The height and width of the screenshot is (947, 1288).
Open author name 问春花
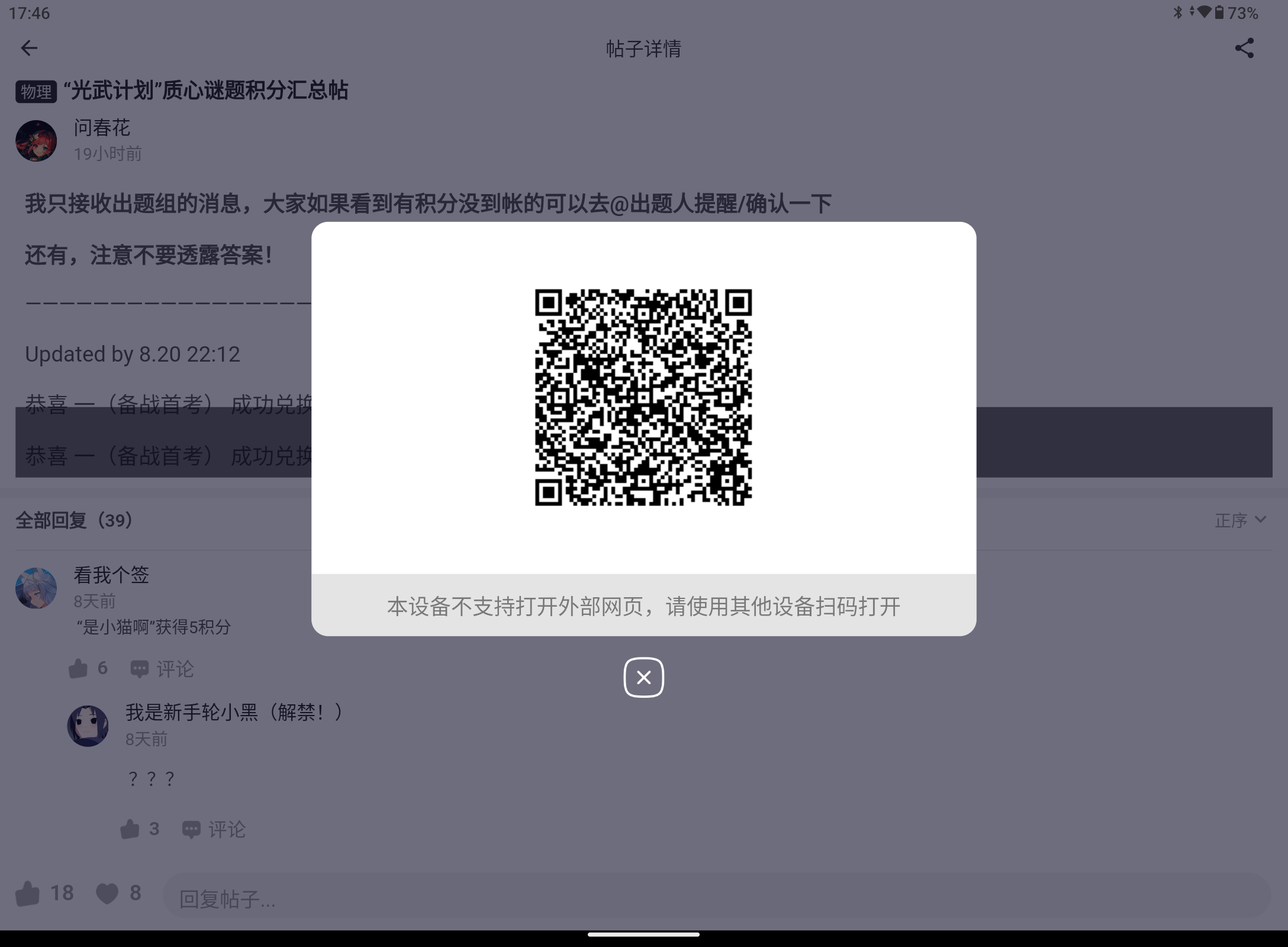[102, 128]
